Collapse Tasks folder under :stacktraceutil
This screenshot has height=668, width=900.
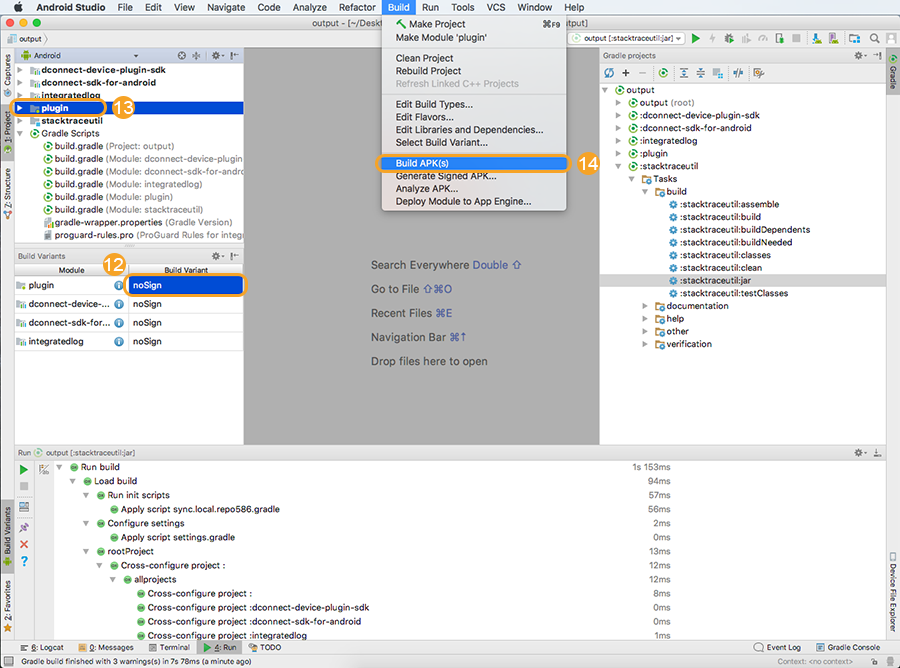(x=631, y=179)
